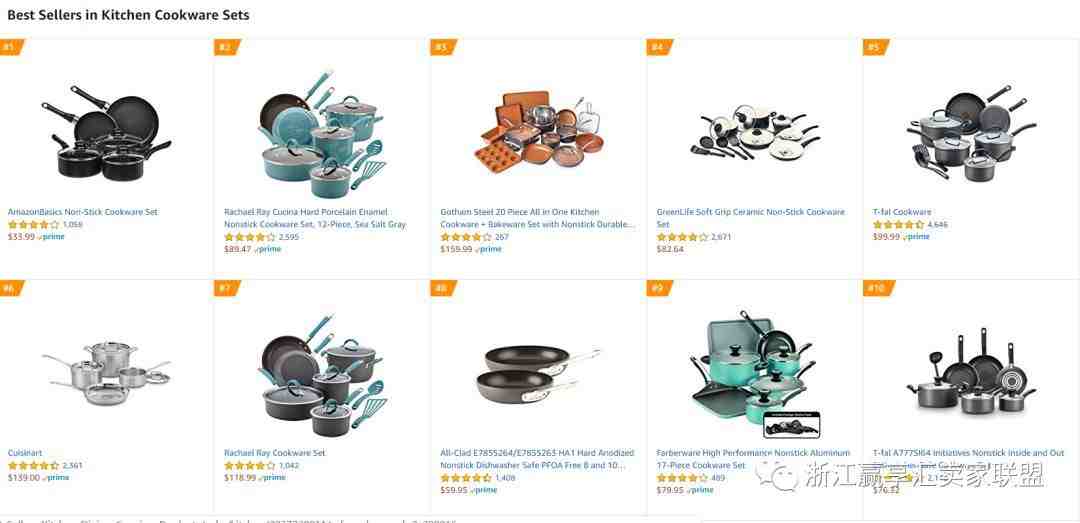This screenshot has height=523, width=1080.
Task: Open the Cuisinart stainless steel set image
Action: tap(107, 373)
